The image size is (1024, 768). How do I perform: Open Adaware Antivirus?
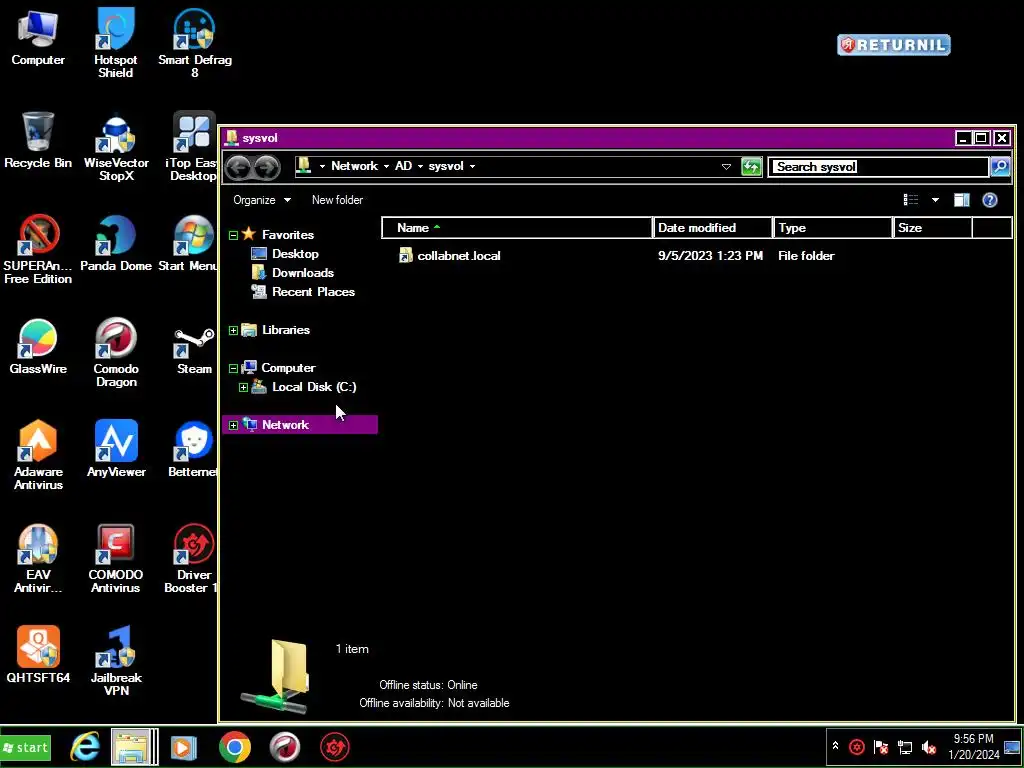pyautogui.click(x=38, y=456)
